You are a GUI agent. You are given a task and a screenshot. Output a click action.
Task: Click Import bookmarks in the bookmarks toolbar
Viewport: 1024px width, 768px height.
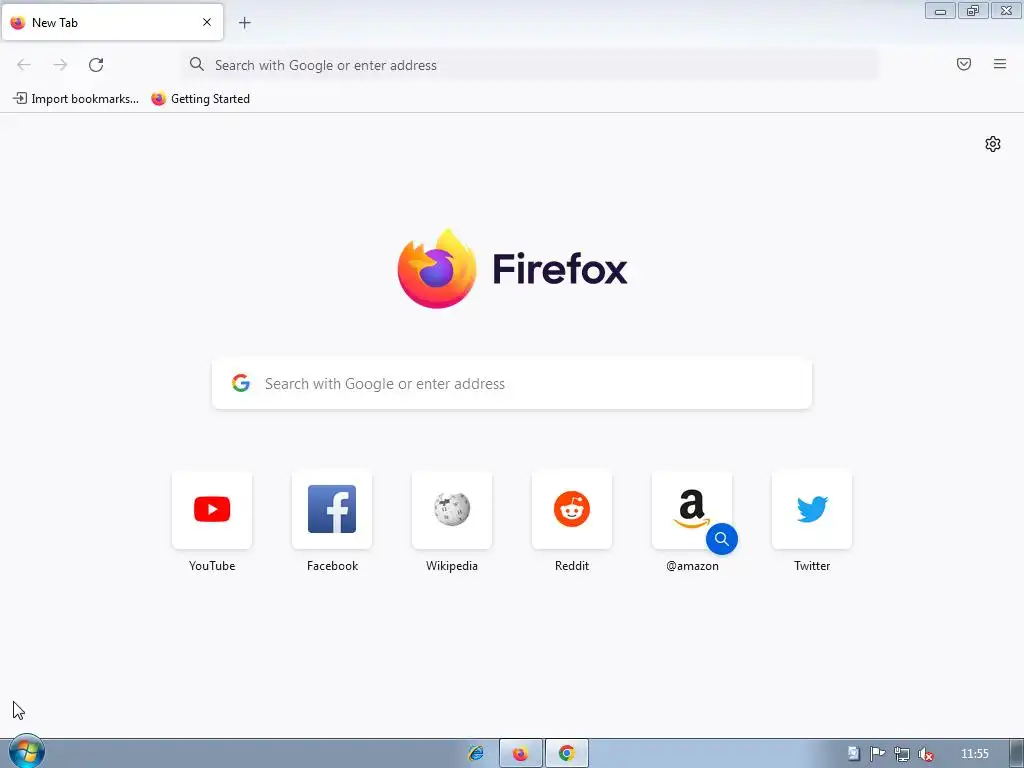point(76,99)
